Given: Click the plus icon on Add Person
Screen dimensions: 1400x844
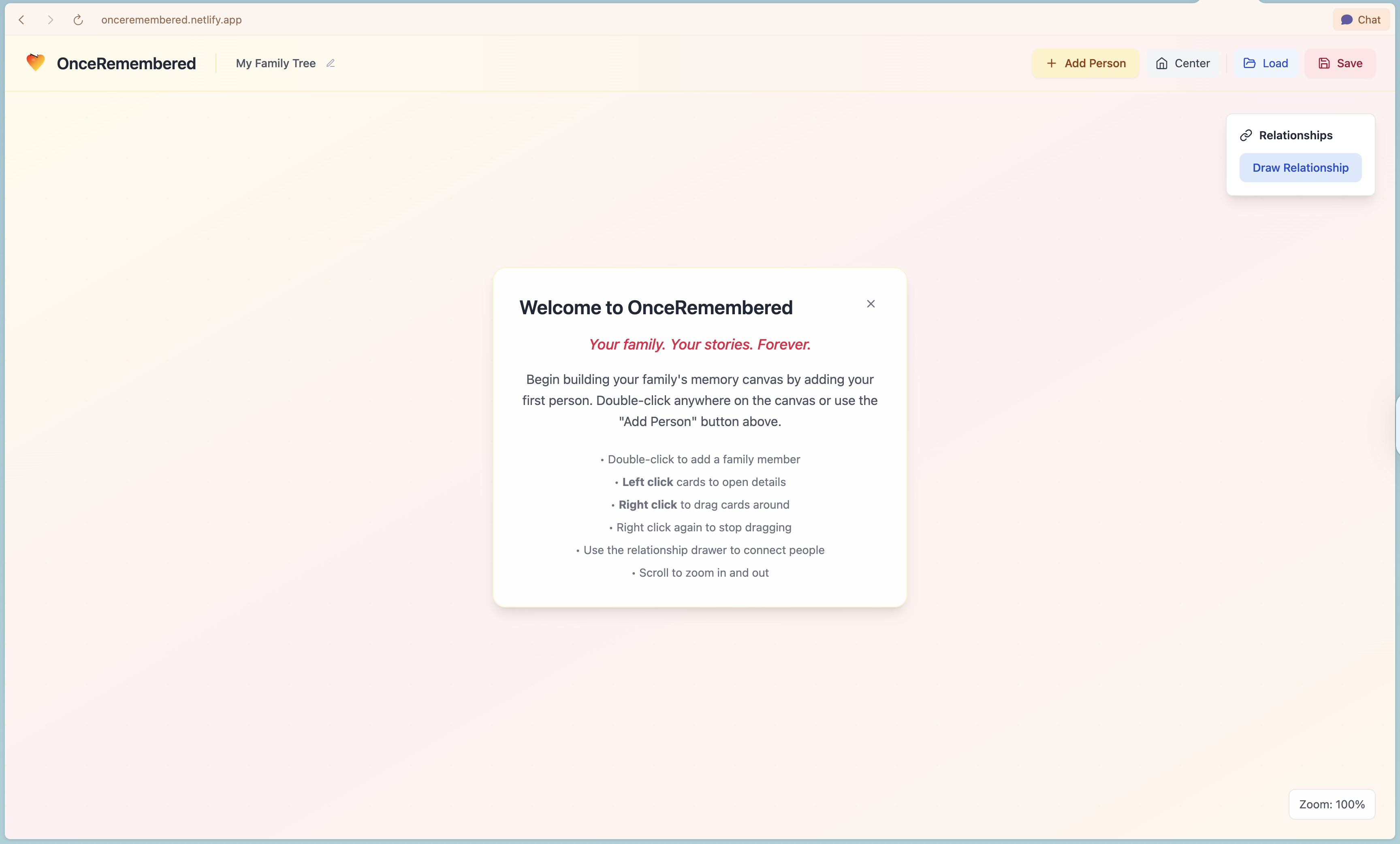Looking at the screenshot, I should pos(1051,63).
